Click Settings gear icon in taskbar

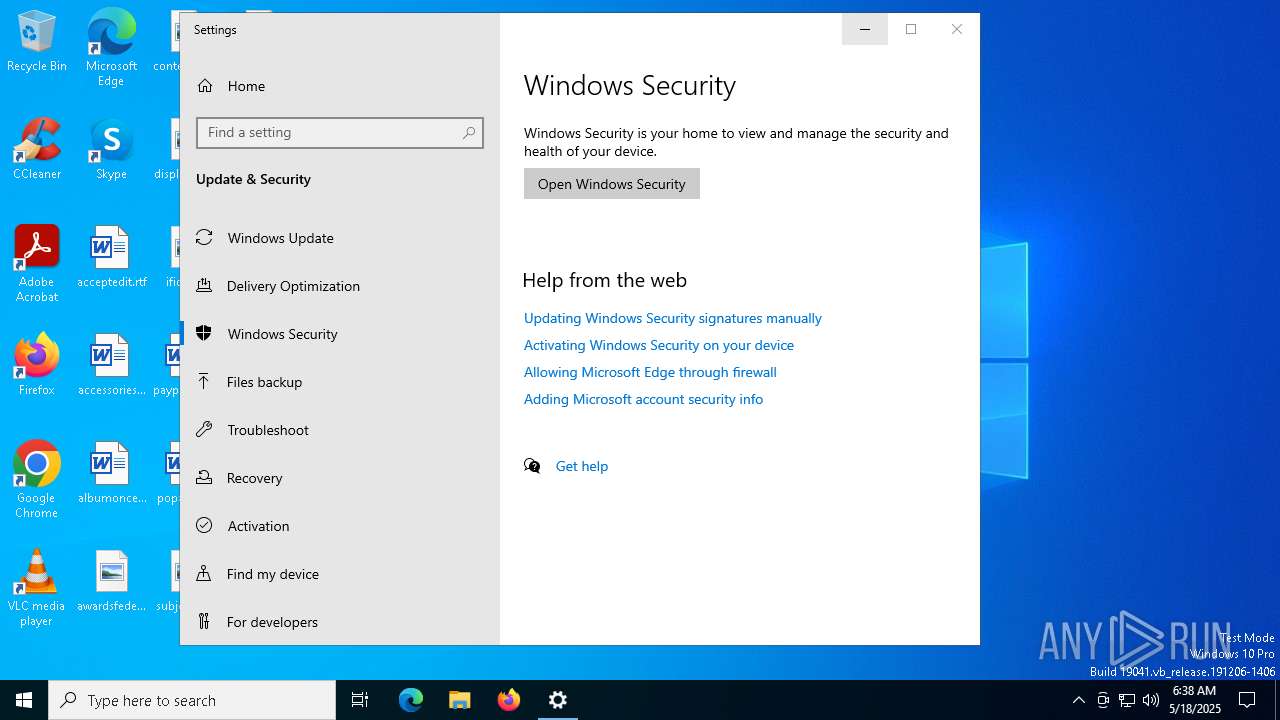point(558,700)
